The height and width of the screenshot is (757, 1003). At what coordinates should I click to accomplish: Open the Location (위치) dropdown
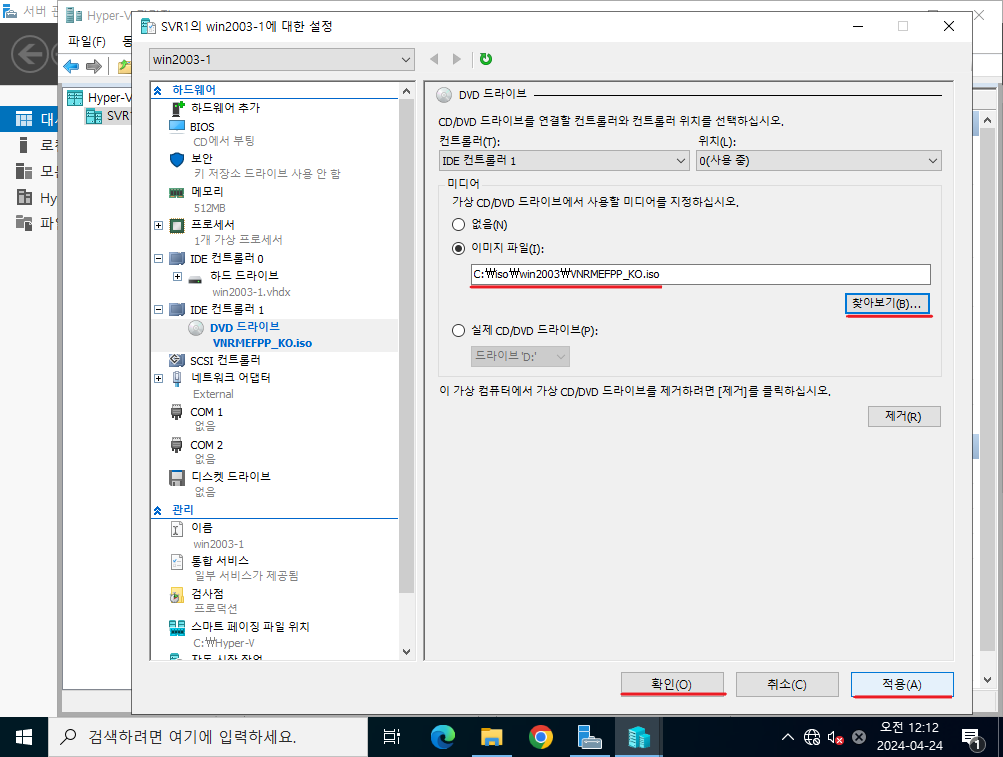tap(819, 161)
